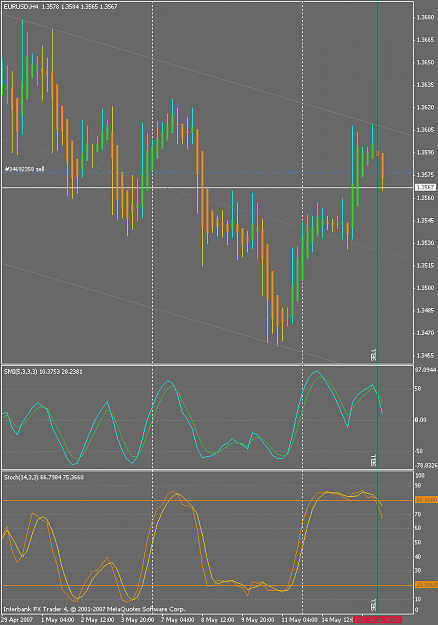Click the 3 May 20:00 time label

pyautogui.click(x=138, y=620)
